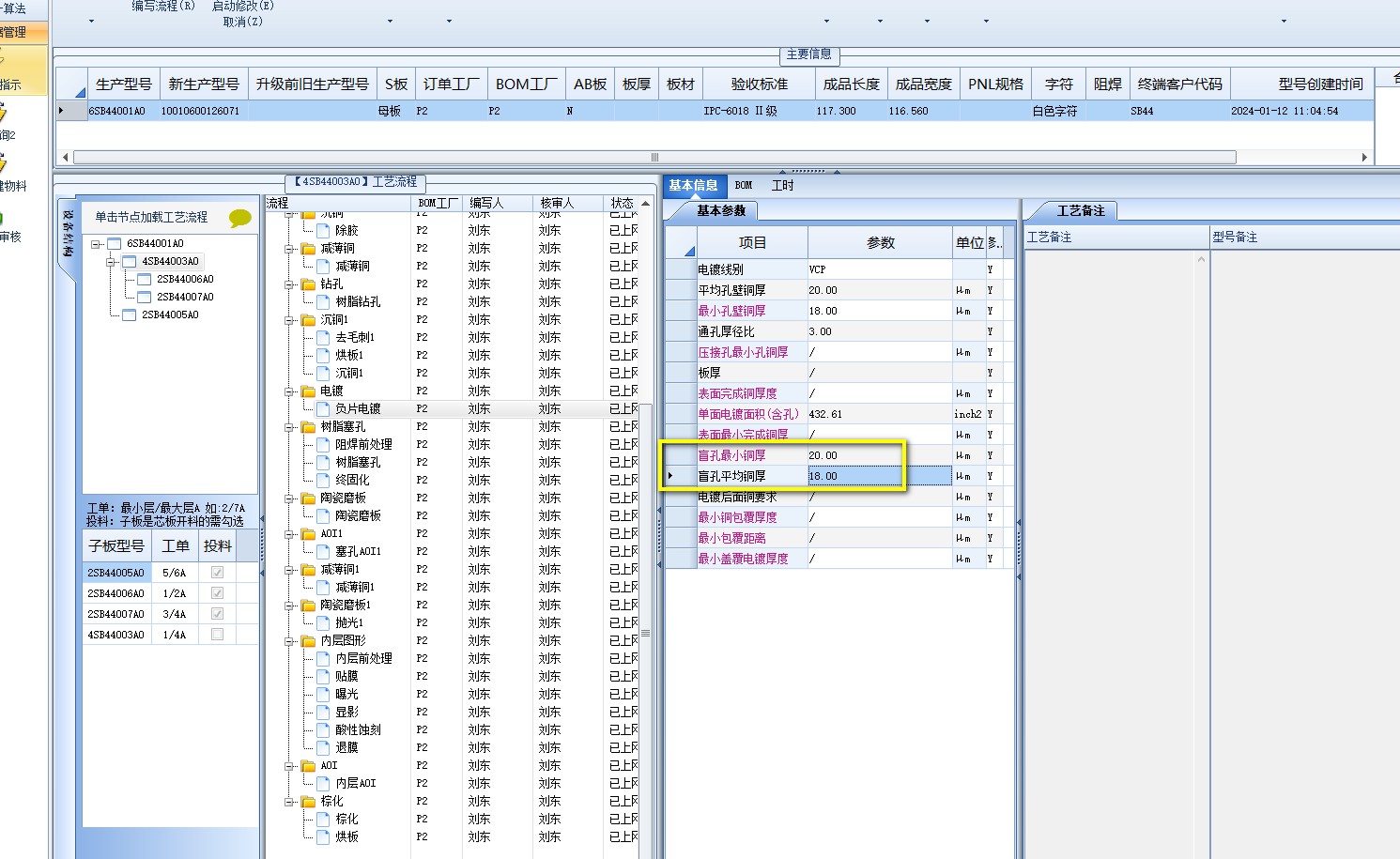
Task: Click the 钻孔 folder icon in process tree
Action: [308, 284]
